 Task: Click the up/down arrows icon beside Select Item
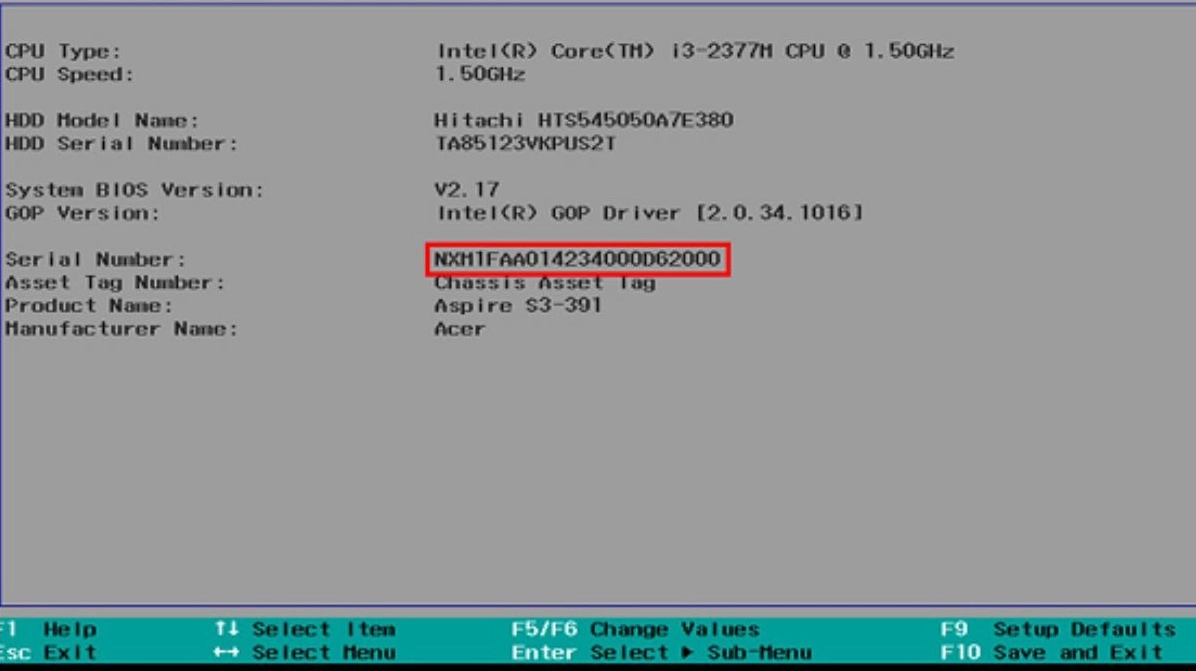coord(226,630)
